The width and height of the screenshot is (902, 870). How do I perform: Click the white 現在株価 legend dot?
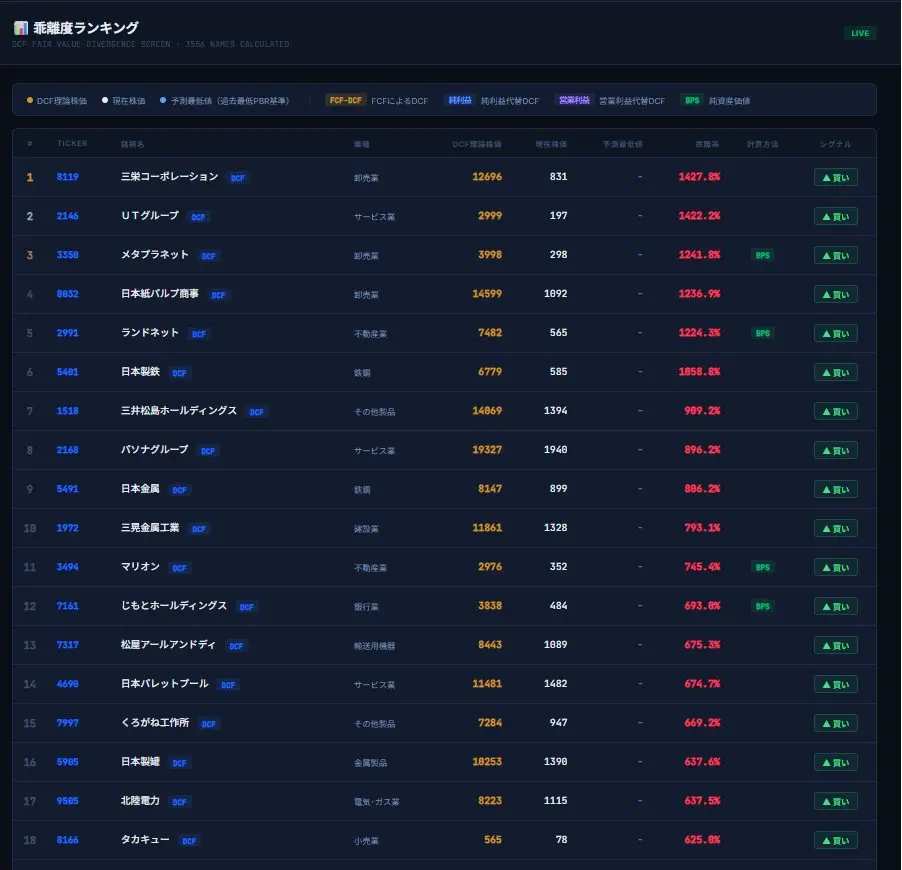pyautogui.click(x=105, y=100)
